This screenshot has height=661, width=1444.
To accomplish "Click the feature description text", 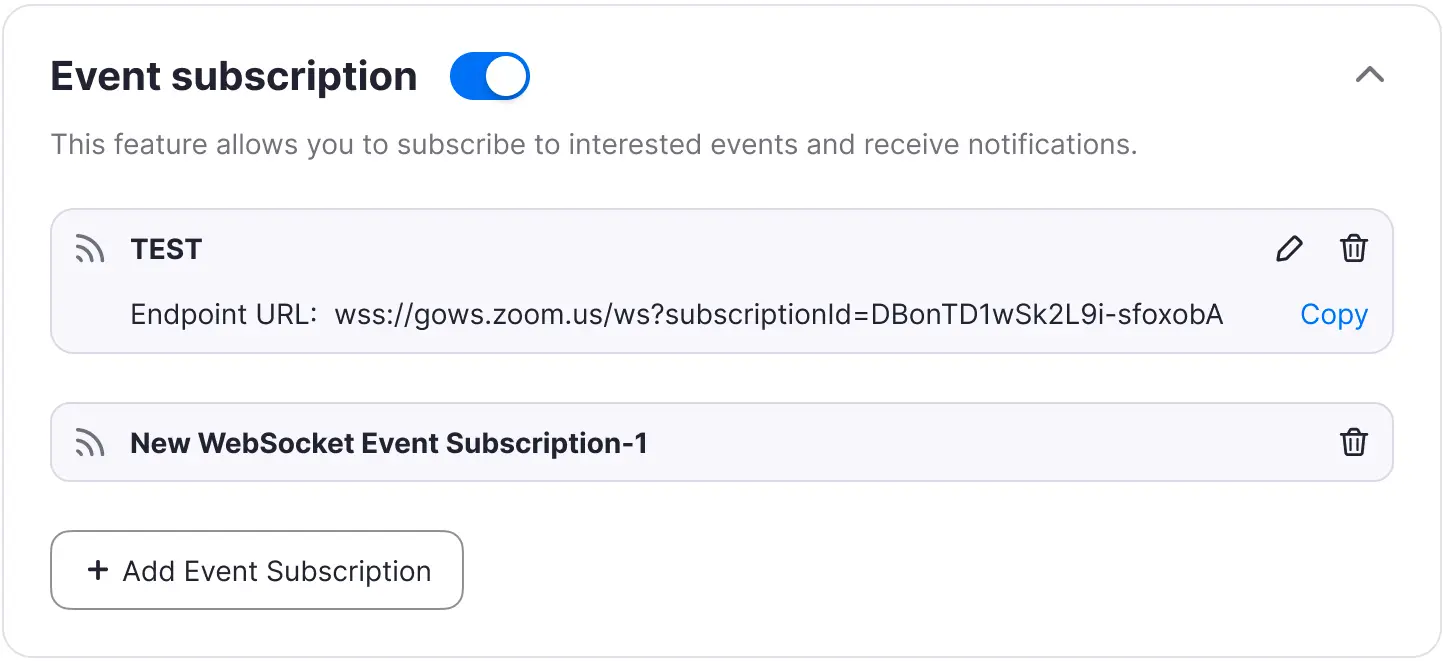I will click(593, 145).
